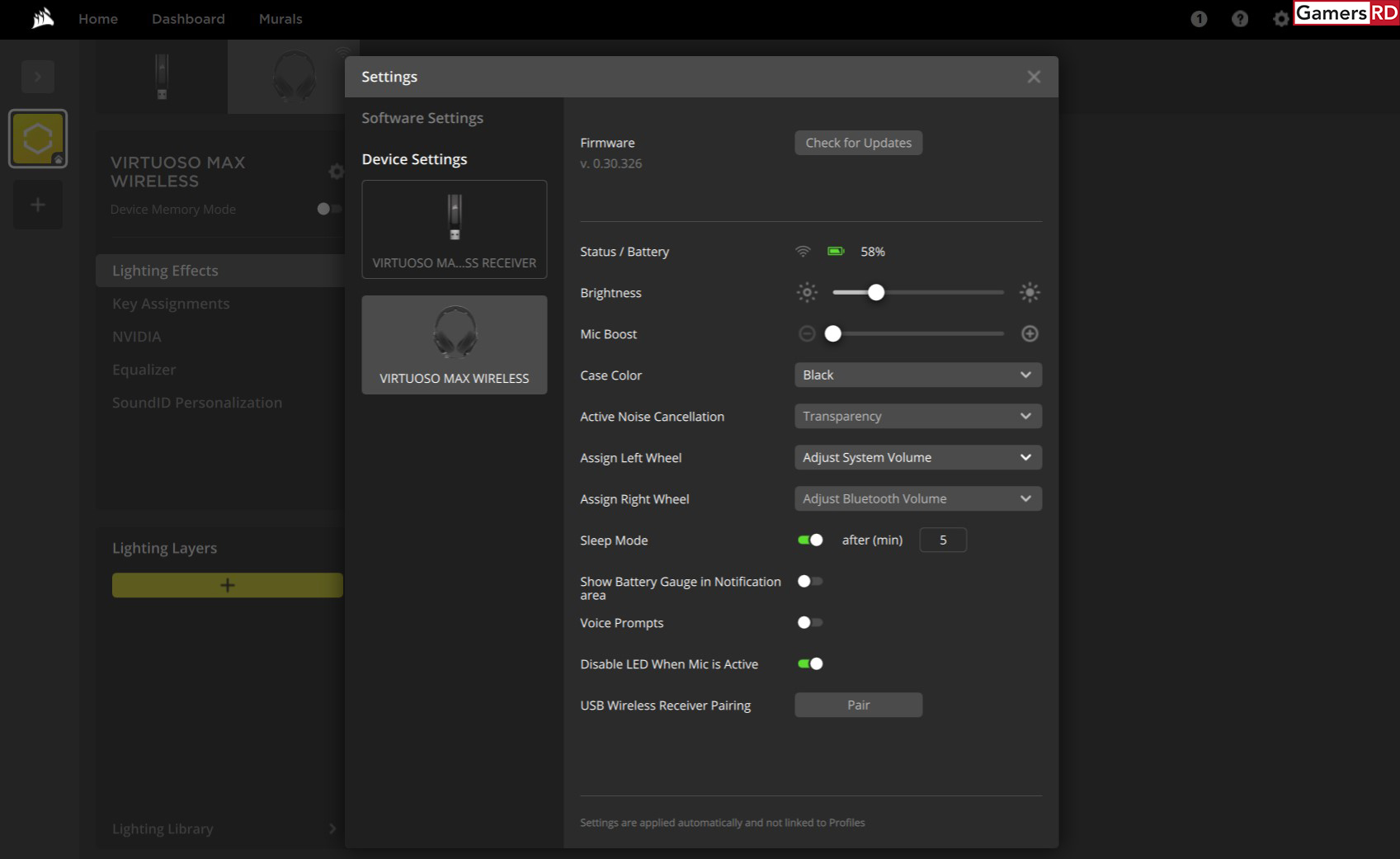
Task: Go to Home tab
Action: pos(98,19)
